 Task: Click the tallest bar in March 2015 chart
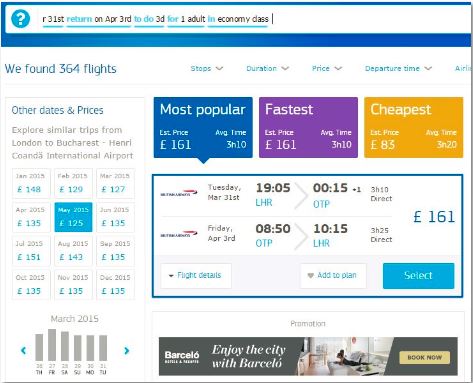52,345
